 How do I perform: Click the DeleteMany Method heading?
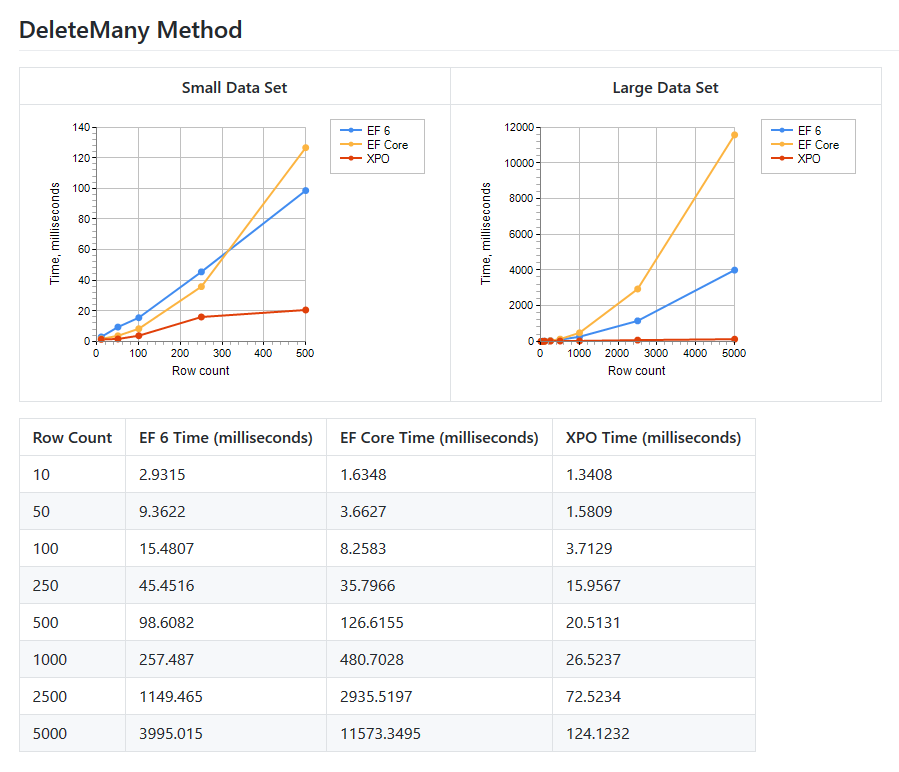[x=130, y=30]
